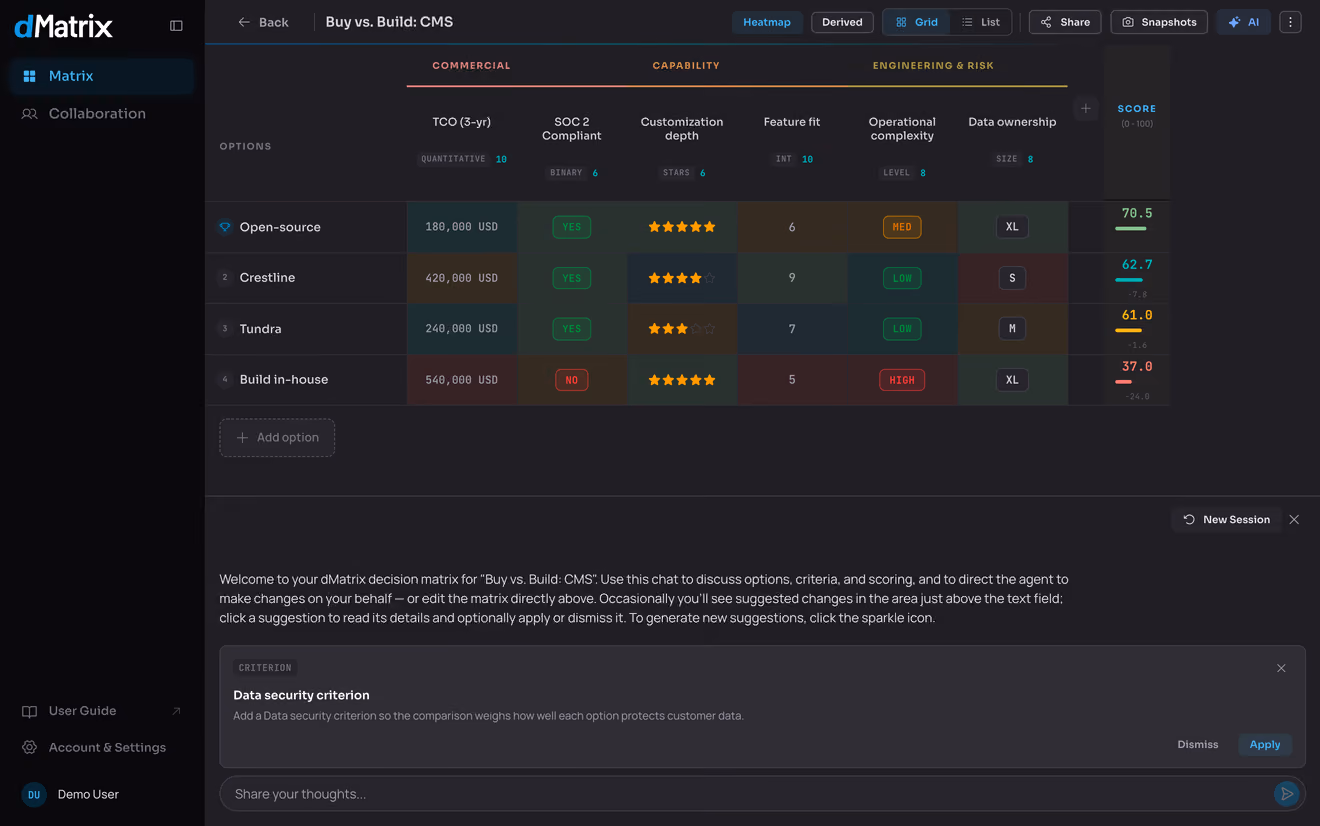Open the Snapshots camera button
1320x826 pixels.
pyautogui.click(x=1159, y=22)
